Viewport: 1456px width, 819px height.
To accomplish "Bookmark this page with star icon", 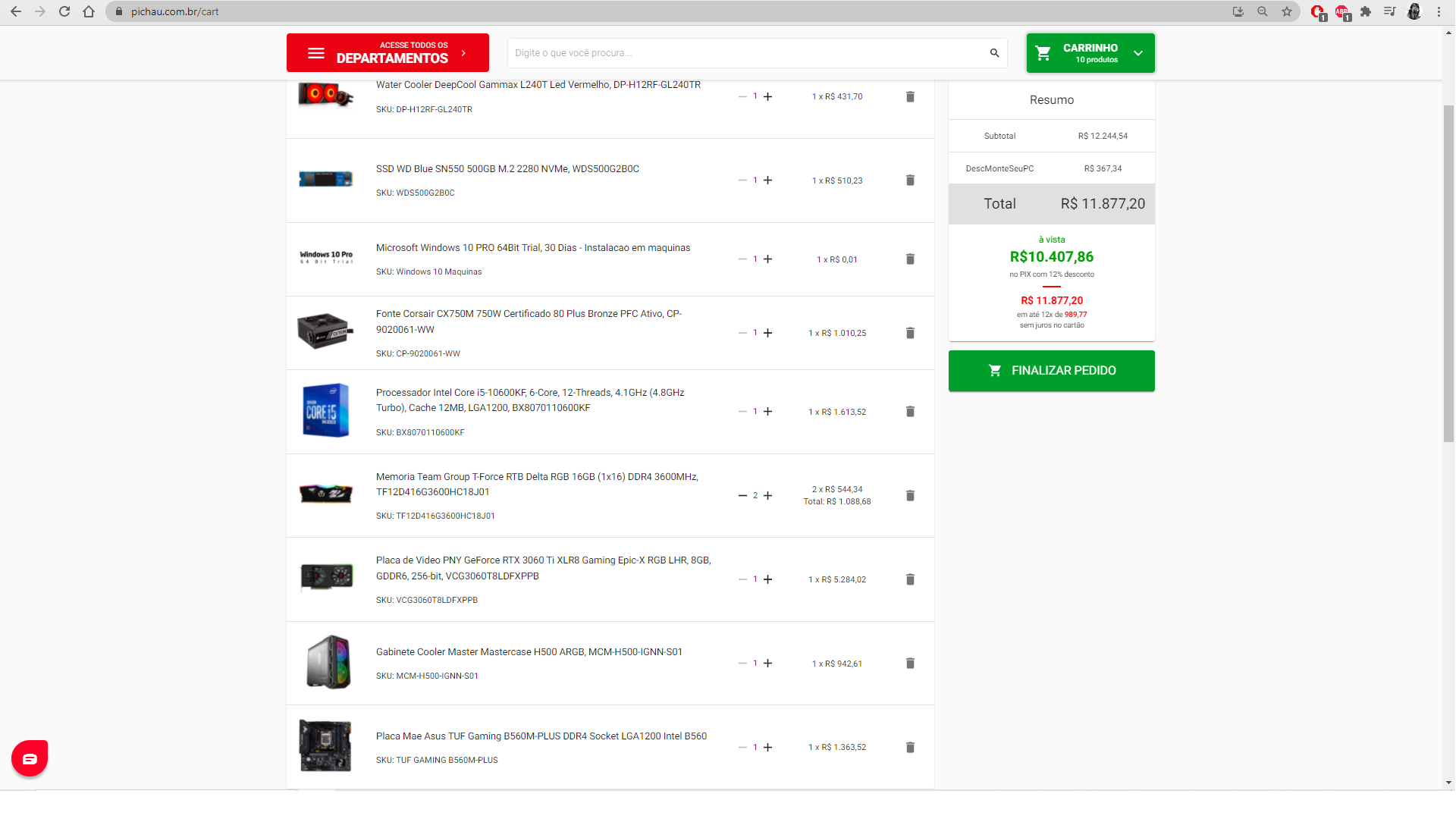I will pos(1287,11).
